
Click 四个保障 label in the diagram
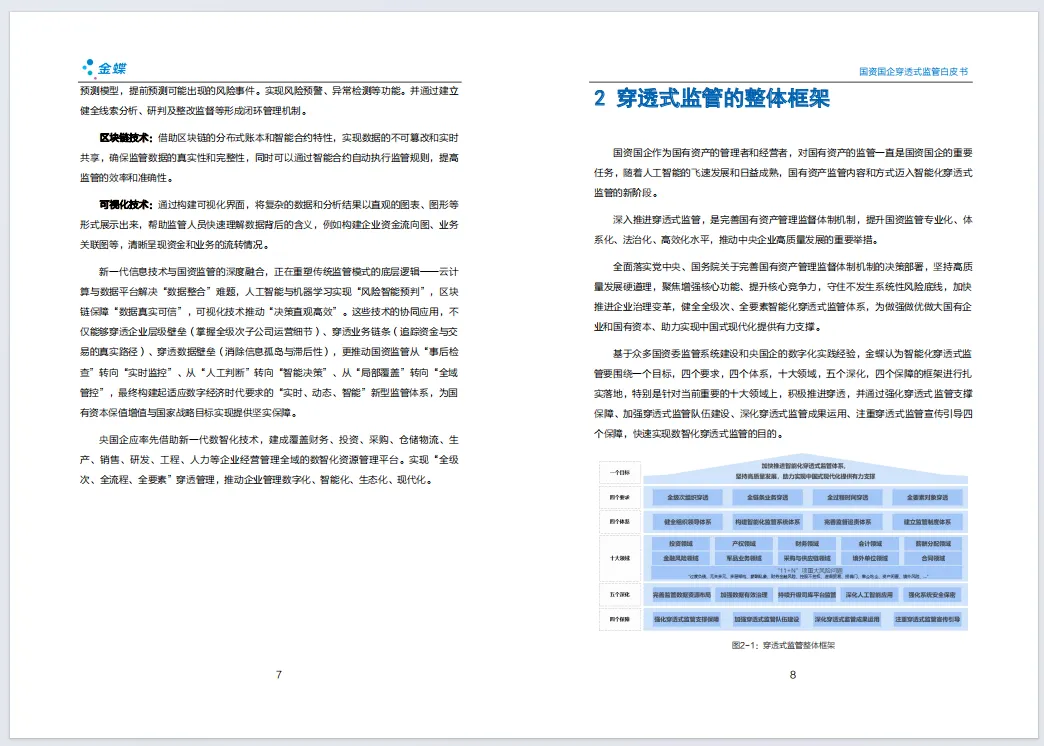(x=620, y=619)
